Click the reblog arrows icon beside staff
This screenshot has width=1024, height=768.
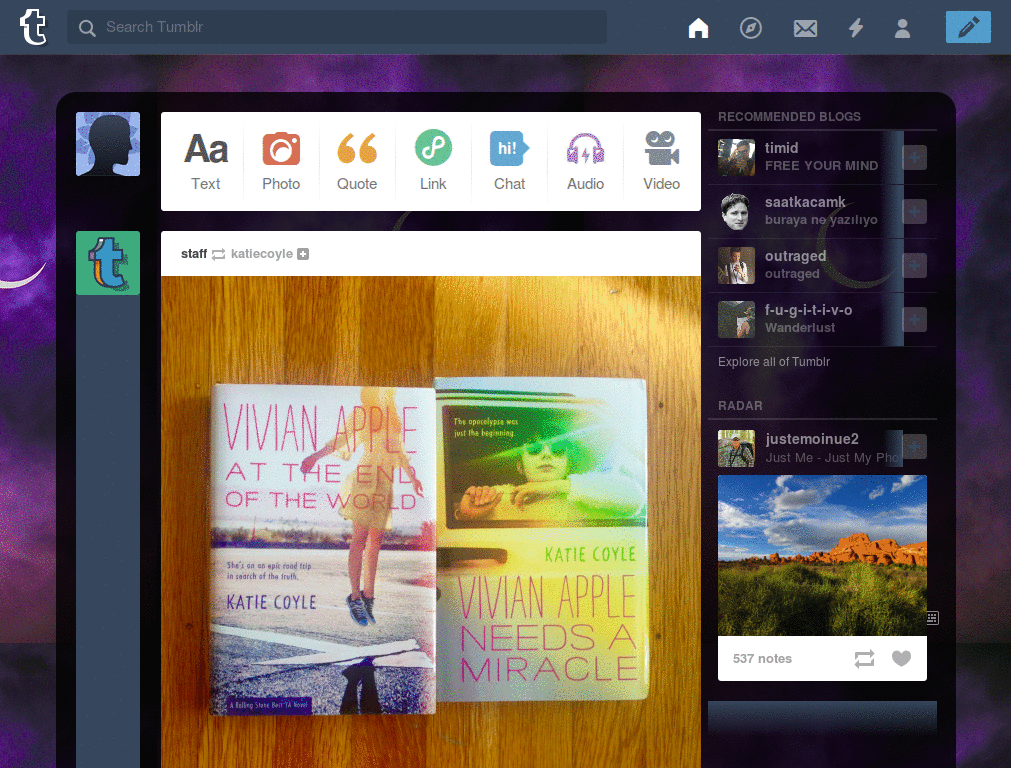point(219,254)
